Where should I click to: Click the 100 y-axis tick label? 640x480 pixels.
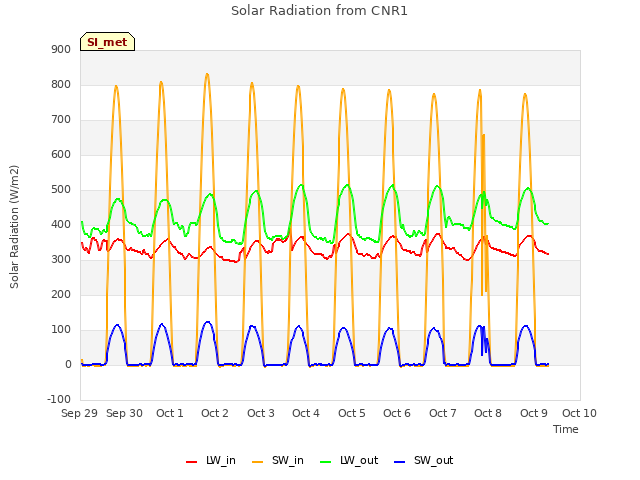tap(61, 329)
